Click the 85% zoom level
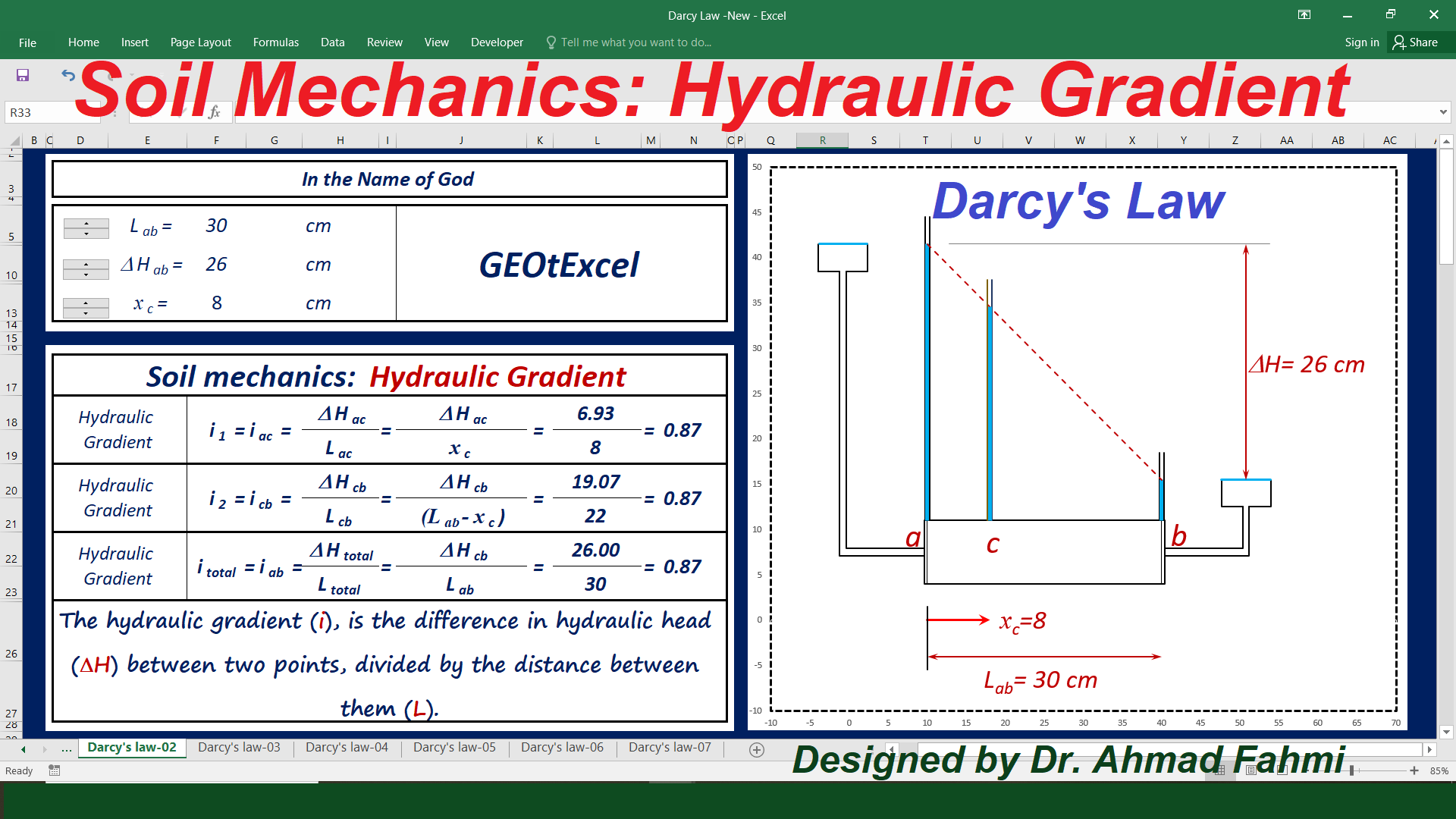 1439,770
